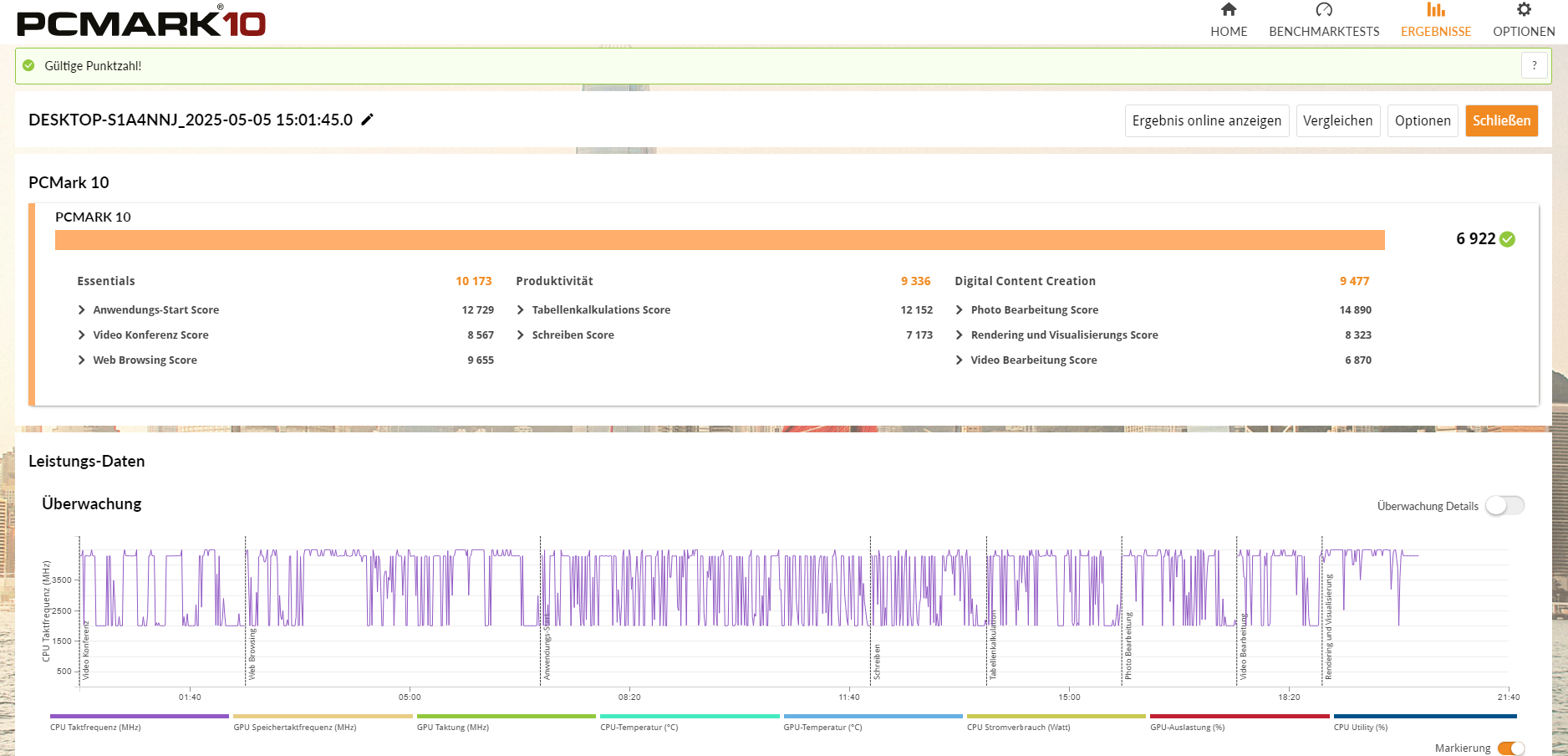Toggle the Markierung switch

pyautogui.click(x=1511, y=748)
